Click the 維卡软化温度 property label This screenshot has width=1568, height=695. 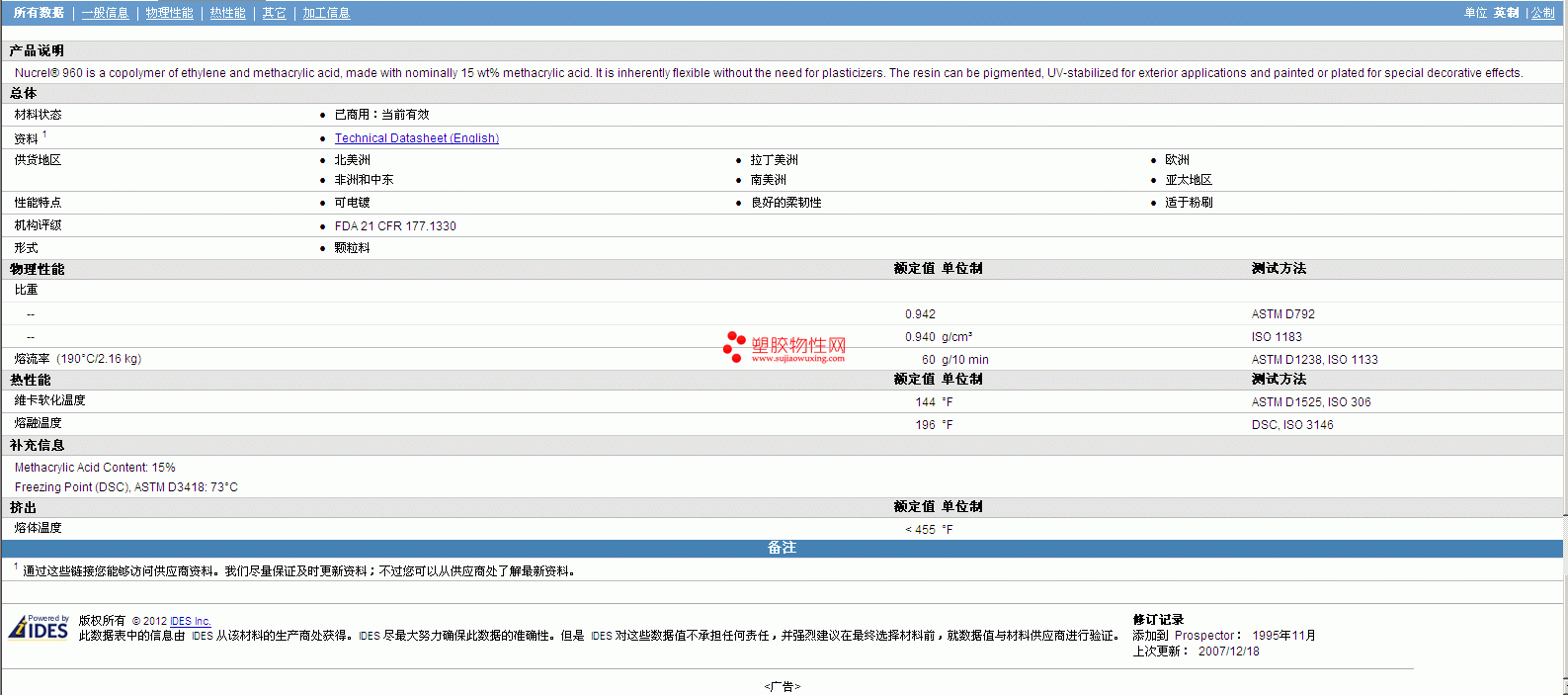tap(49, 400)
